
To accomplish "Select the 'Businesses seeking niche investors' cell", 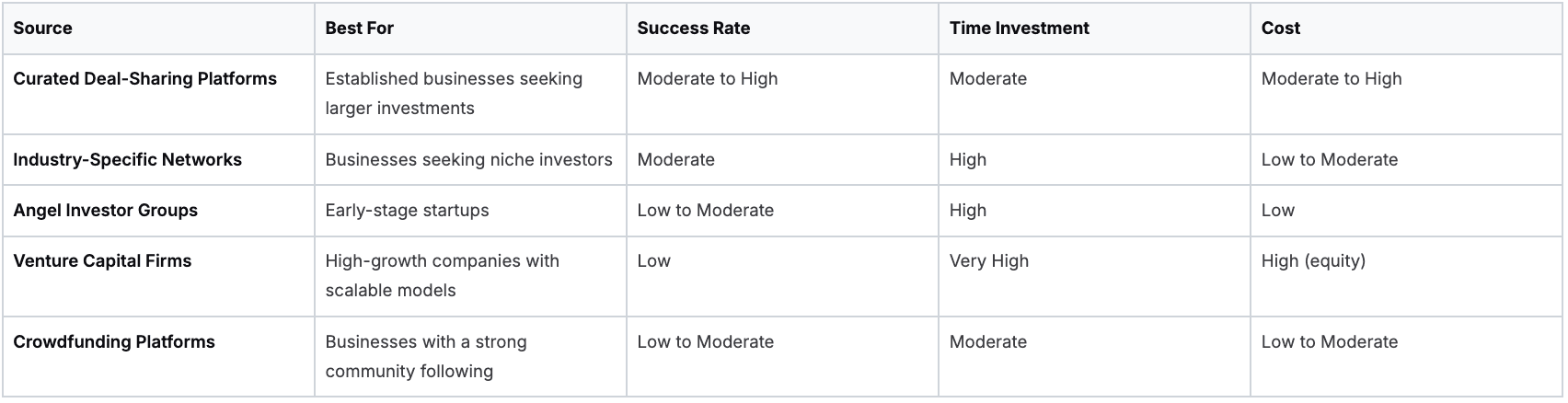I will tap(468, 160).
